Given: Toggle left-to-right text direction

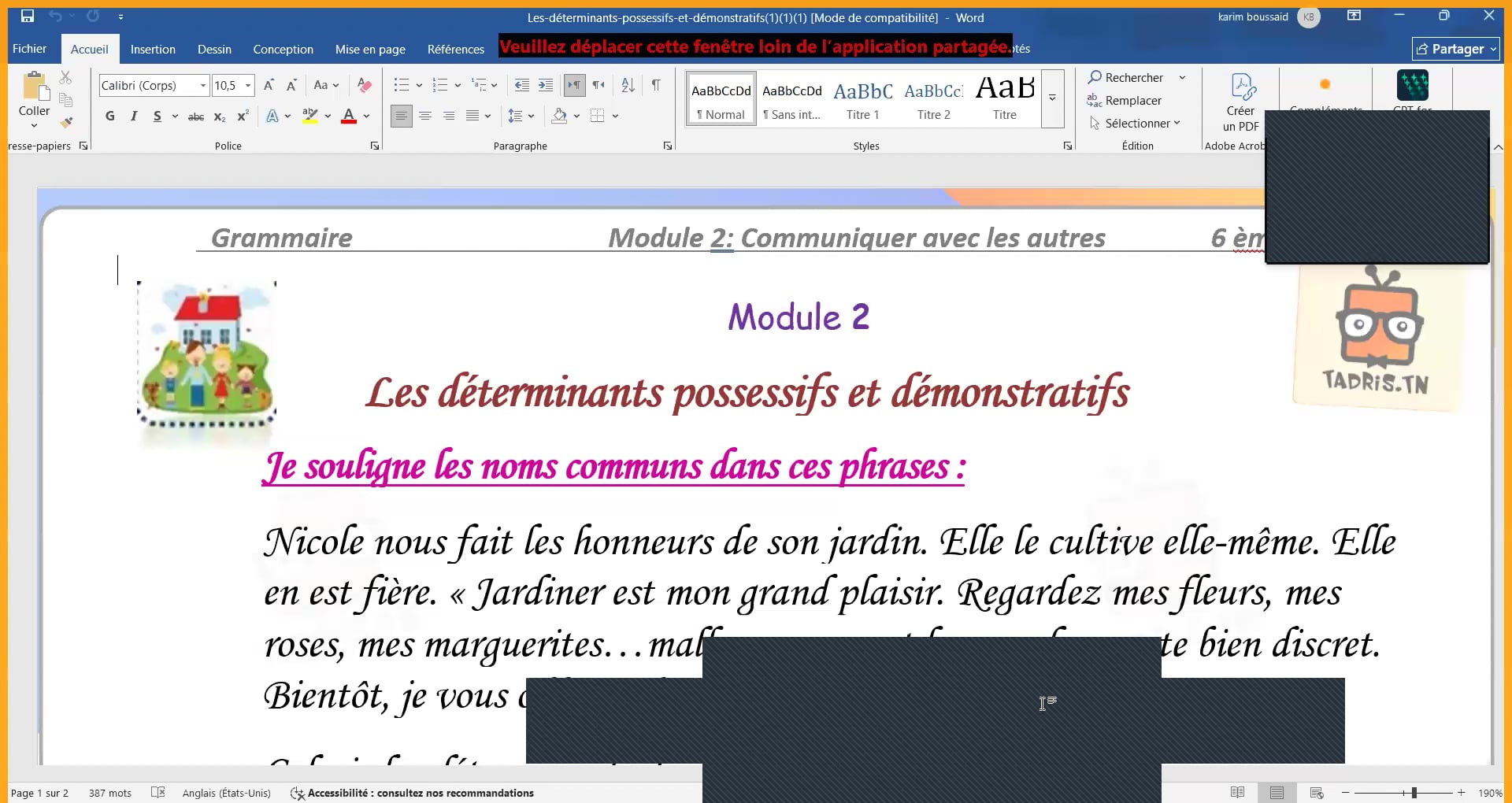Looking at the screenshot, I should coord(575,85).
